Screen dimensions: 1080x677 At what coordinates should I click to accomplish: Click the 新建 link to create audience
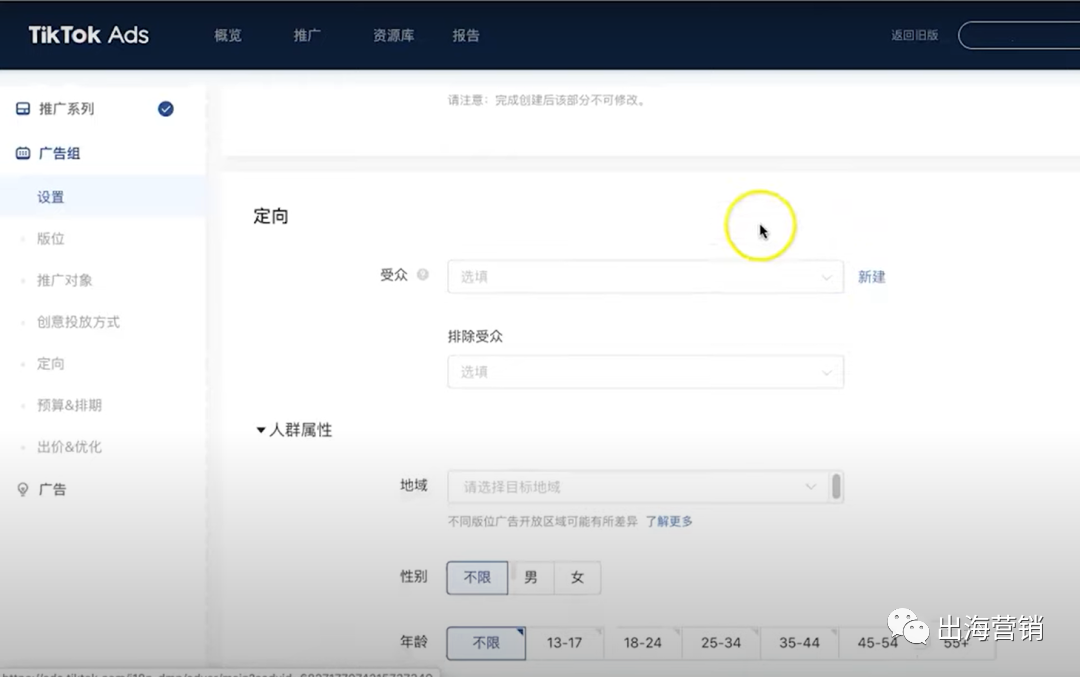click(x=871, y=277)
